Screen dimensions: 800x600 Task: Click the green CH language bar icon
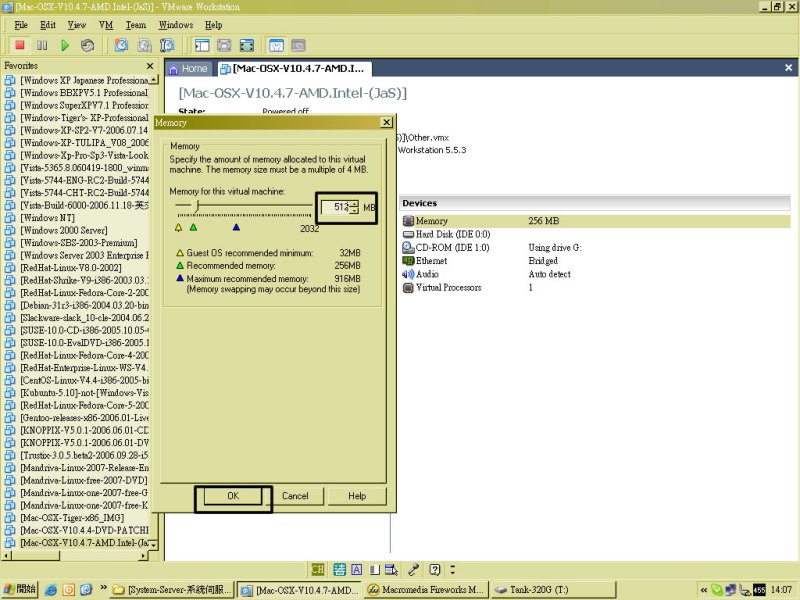point(317,569)
